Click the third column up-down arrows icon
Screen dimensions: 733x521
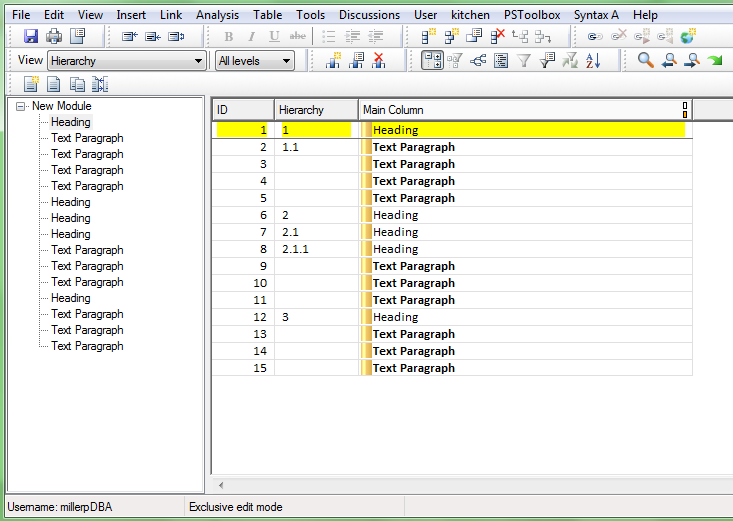click(x=176, y=36)
